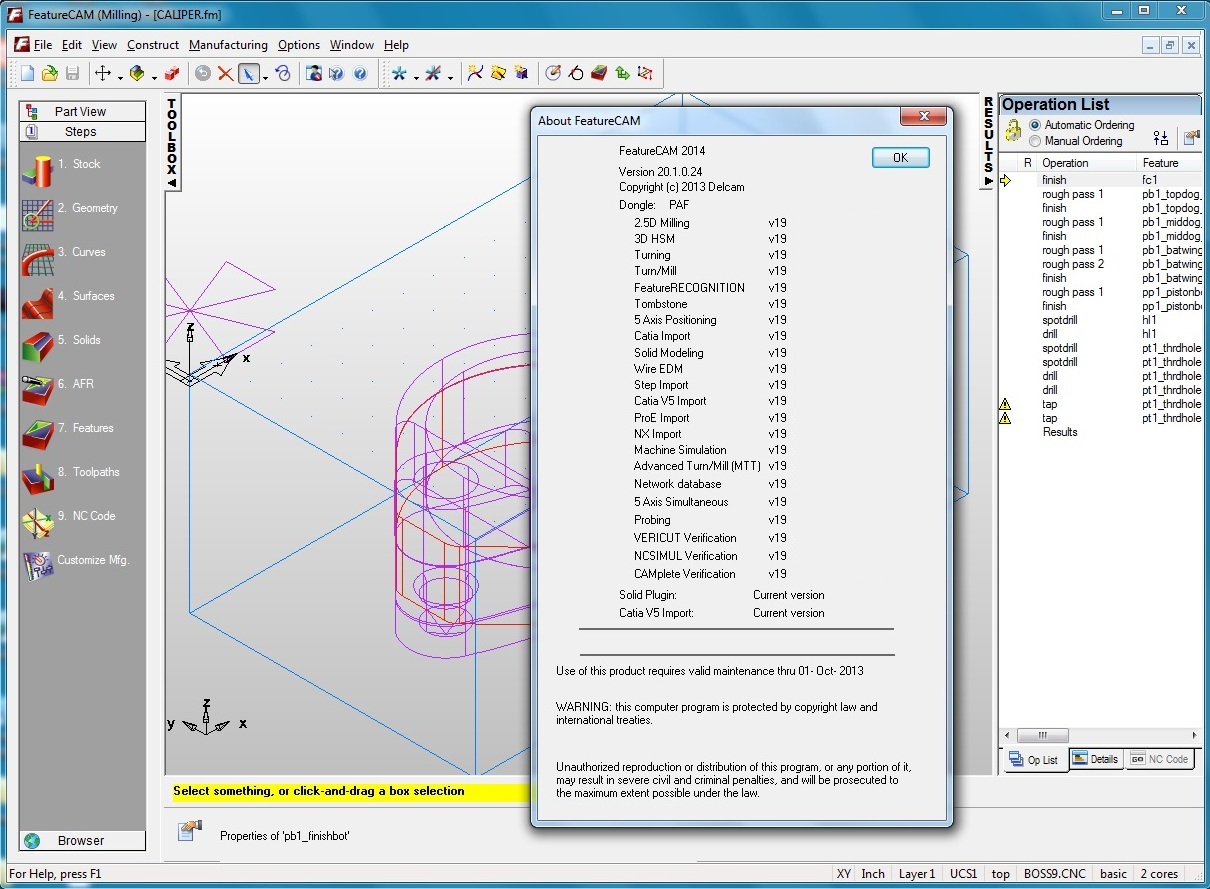
Task: Open the Features step icon
Action: 38,435
